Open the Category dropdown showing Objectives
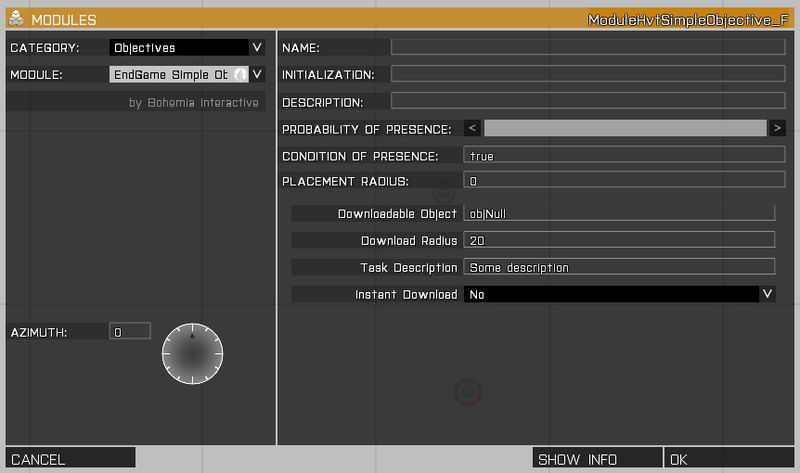This screenshot has width=800, height=473. [x=178, y=47]
